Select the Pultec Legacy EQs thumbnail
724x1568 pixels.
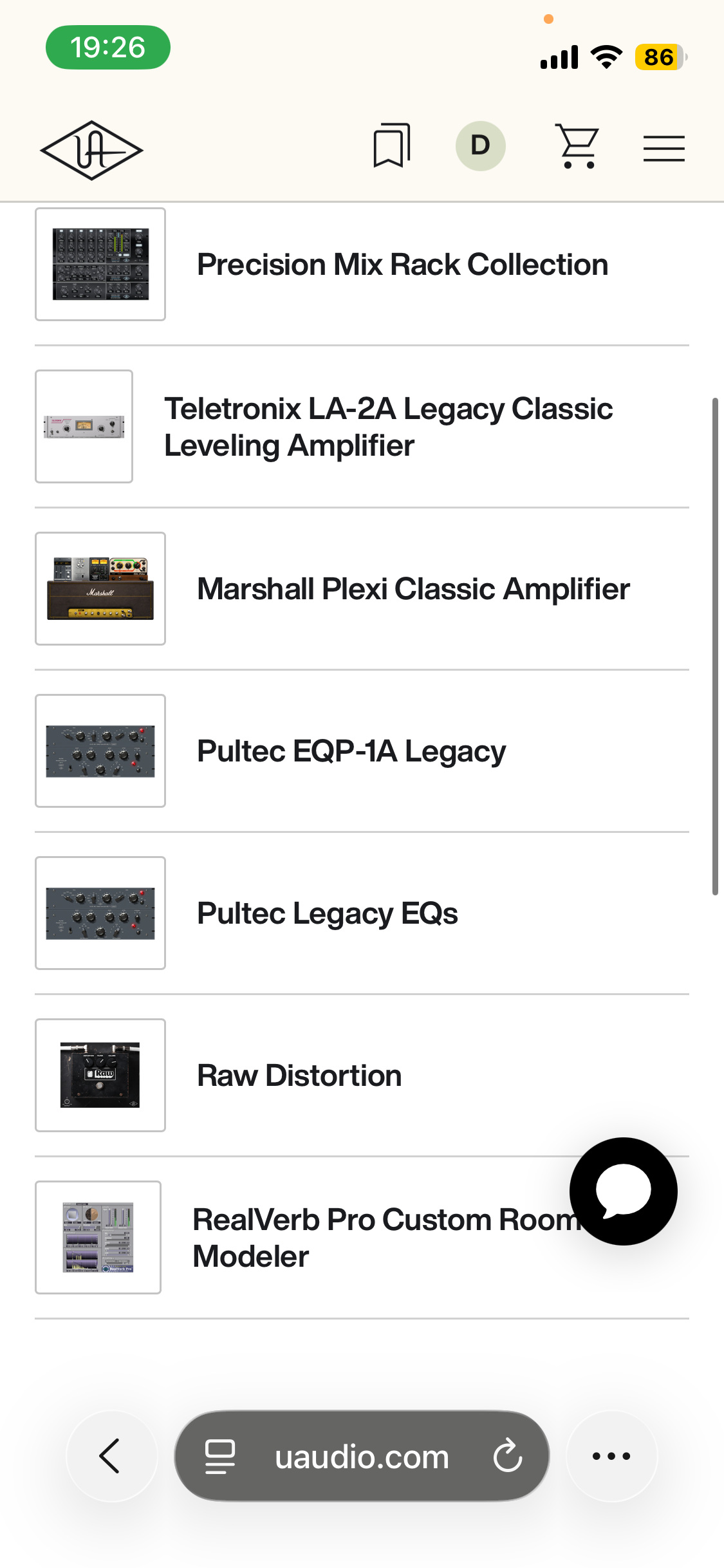pyautogui.click(x=100, y=913)
